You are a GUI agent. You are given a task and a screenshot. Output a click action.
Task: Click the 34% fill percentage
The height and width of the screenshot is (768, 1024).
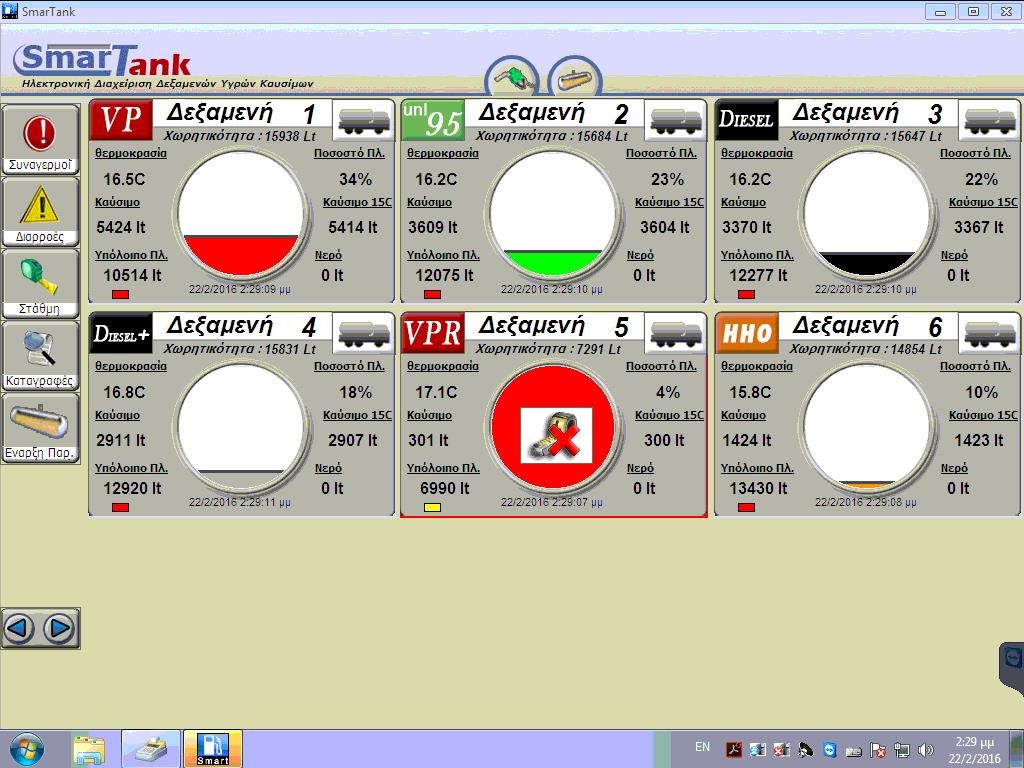click(355, 179)
